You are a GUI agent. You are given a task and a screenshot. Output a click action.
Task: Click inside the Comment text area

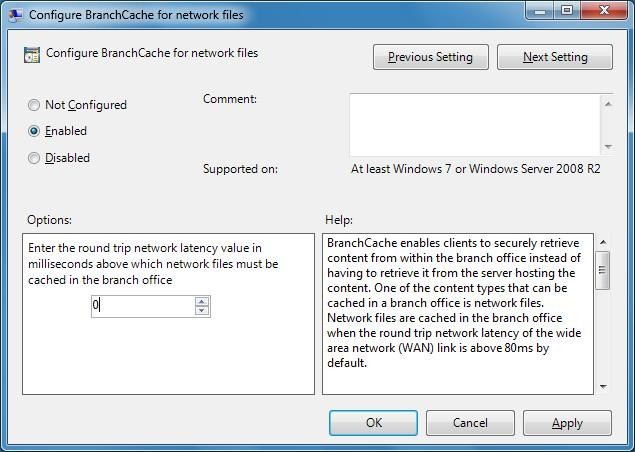click(x=475, y=125)
